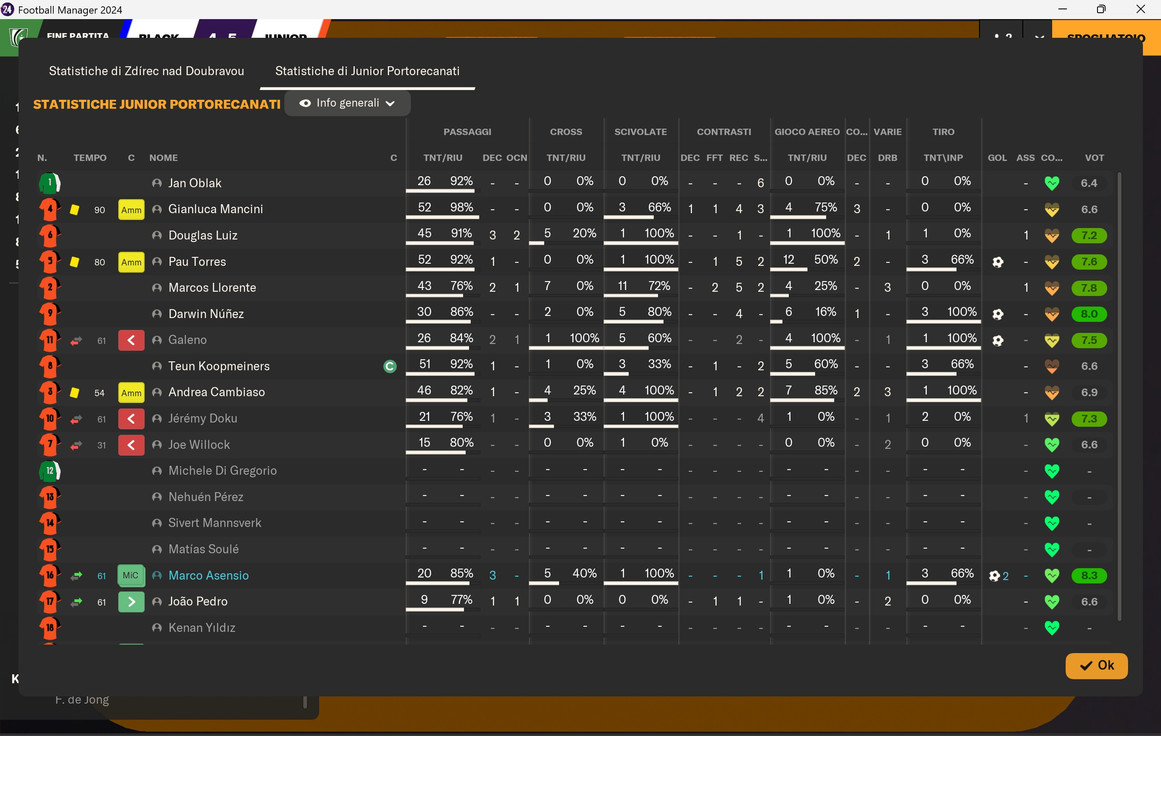Click Gianluca Mancini's yellow card icon
The width and height of the screenshot is (1161, 800).
[75, 210]
